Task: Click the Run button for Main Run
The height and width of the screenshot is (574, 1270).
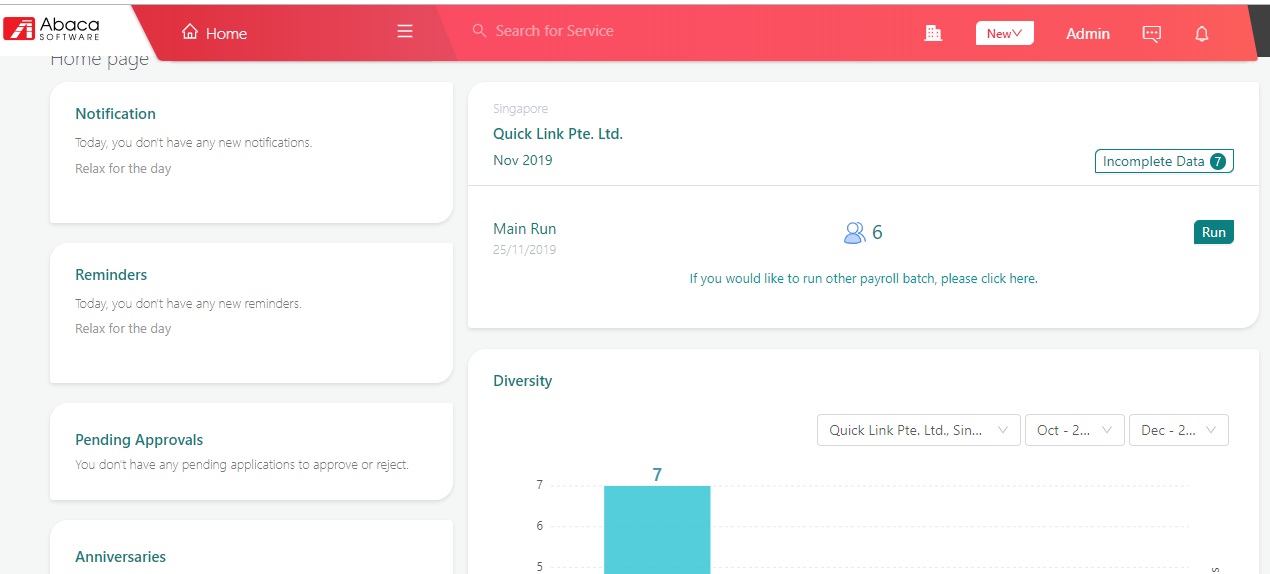Action: (x=1214, y=232)
